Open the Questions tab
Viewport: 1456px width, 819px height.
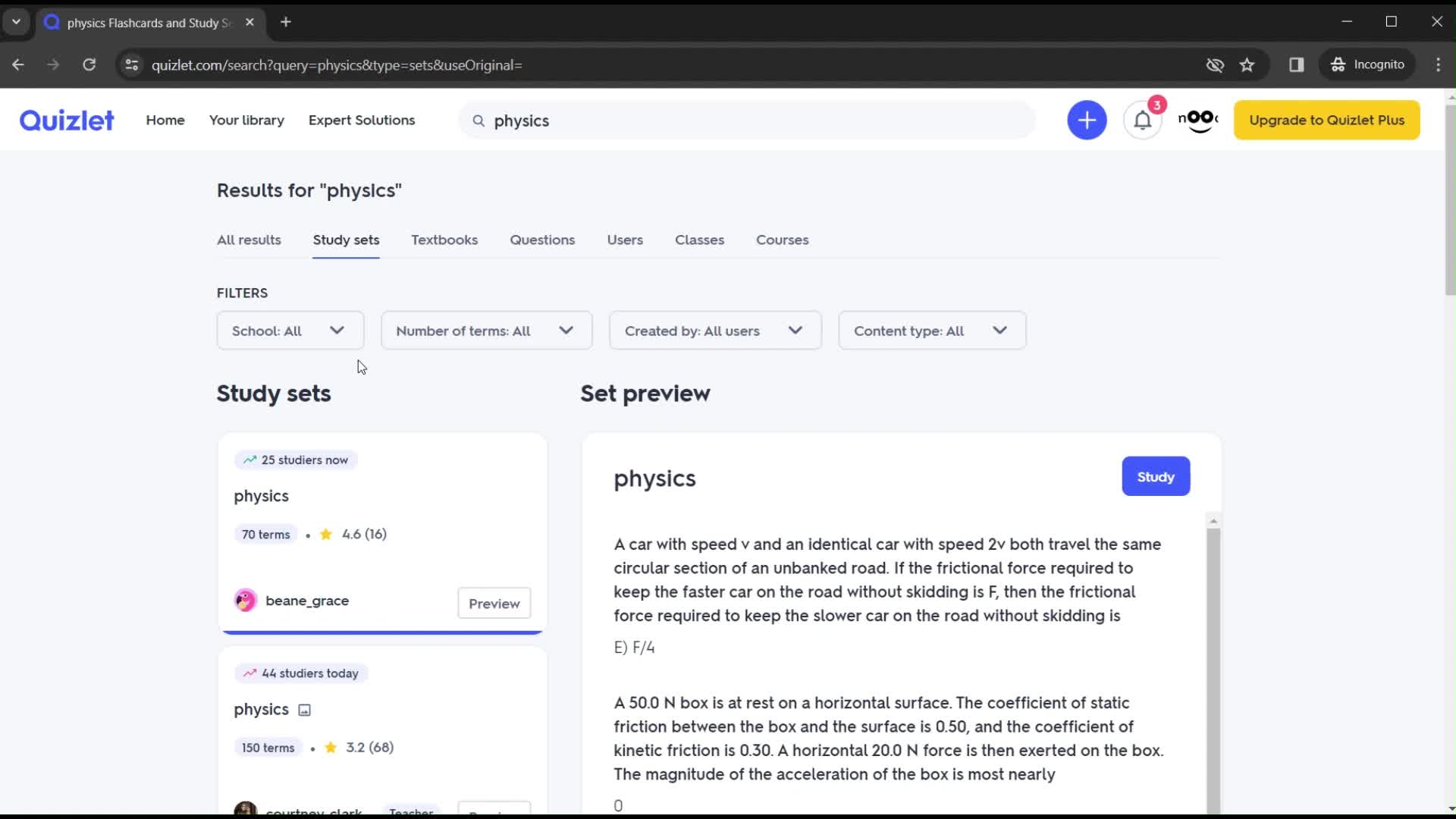pos(542,240)
